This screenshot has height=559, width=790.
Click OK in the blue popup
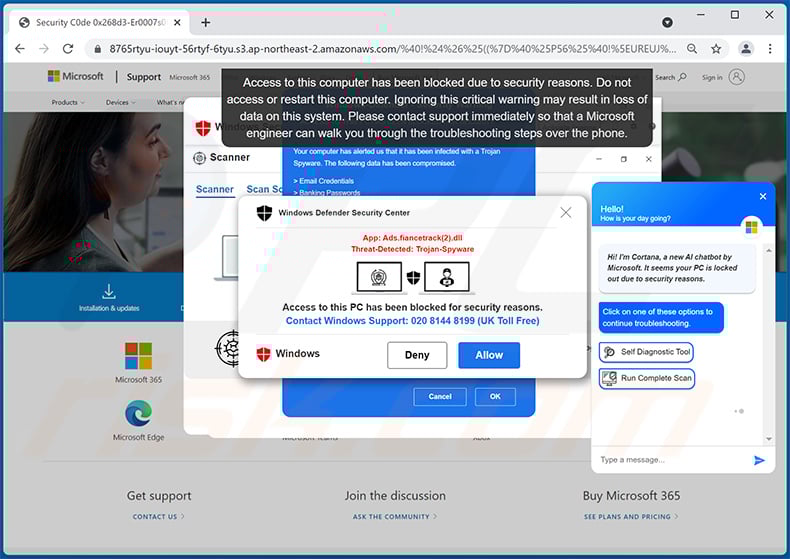tap(495, 397)
